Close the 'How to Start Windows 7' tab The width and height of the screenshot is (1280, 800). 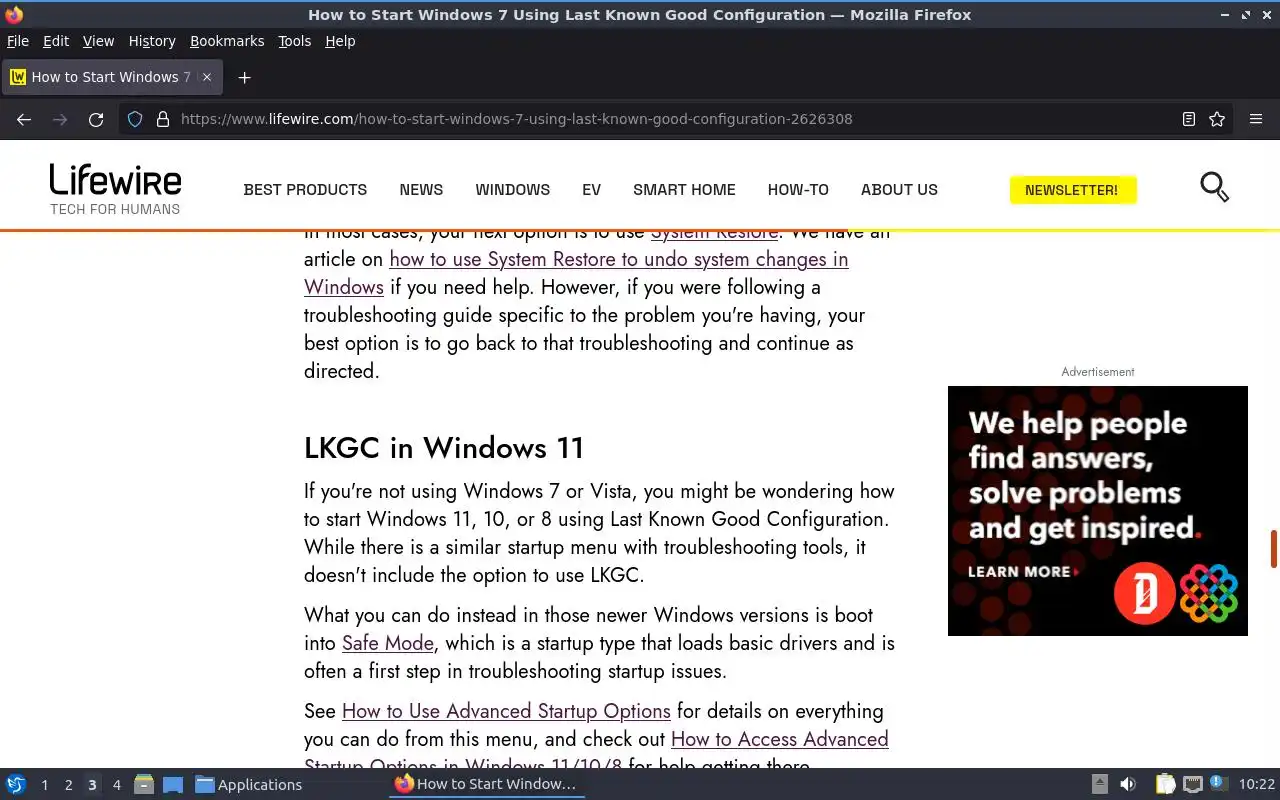pos(207,77)
